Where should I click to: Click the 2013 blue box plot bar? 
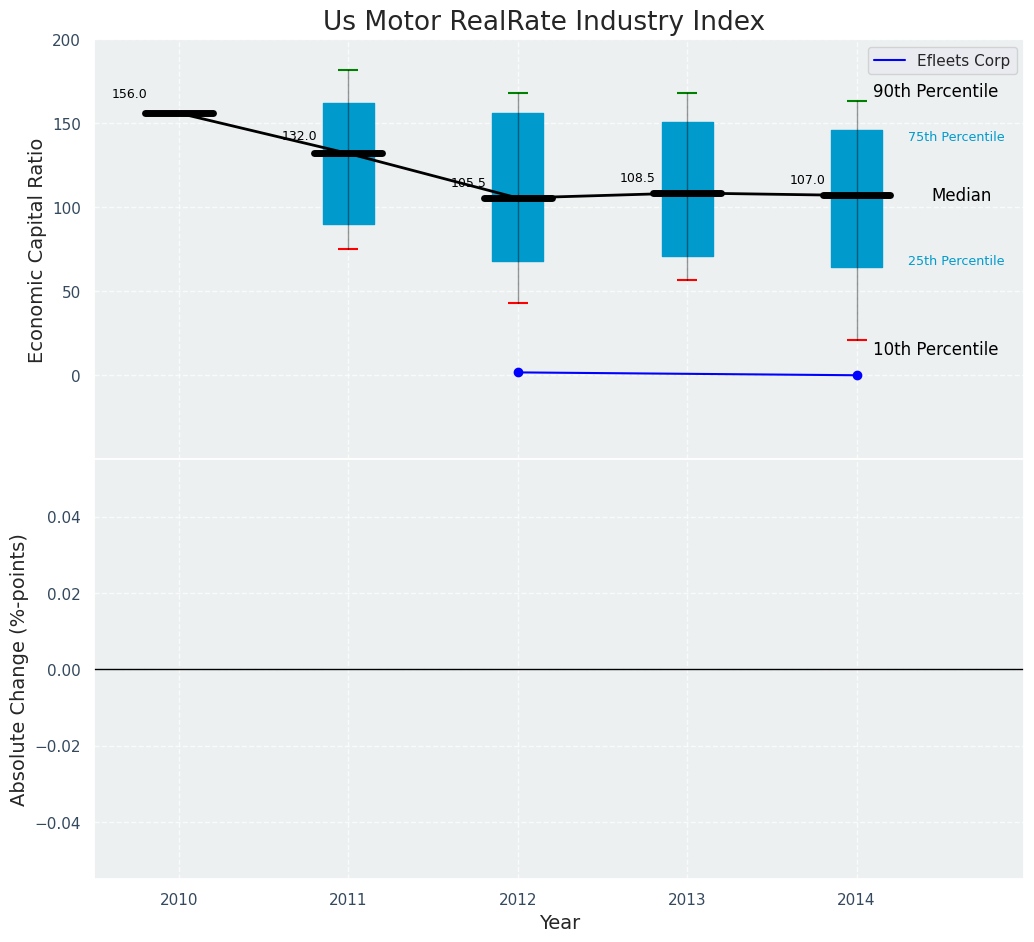[688, 189]
